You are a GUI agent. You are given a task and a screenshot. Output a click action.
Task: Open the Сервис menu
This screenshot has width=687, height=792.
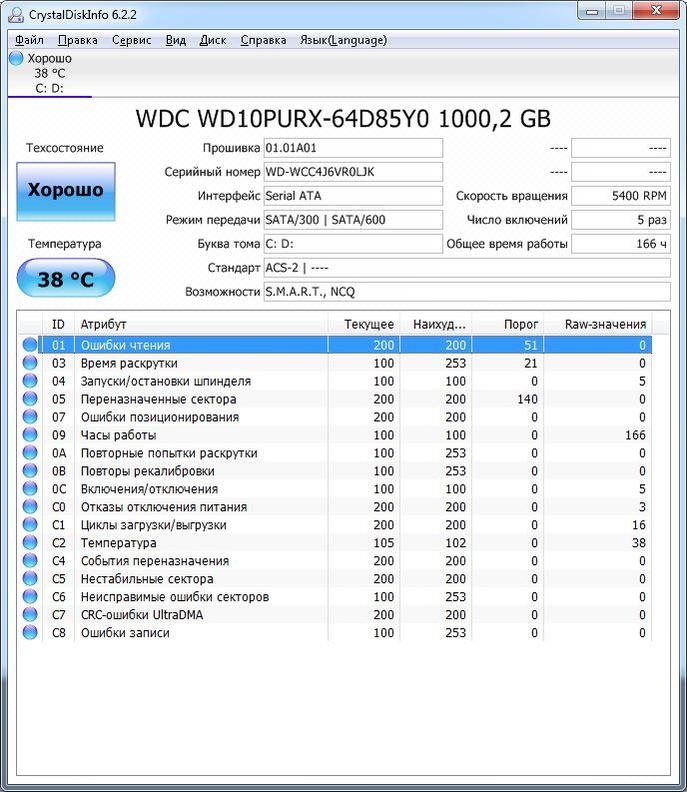[x=131, y=40]
